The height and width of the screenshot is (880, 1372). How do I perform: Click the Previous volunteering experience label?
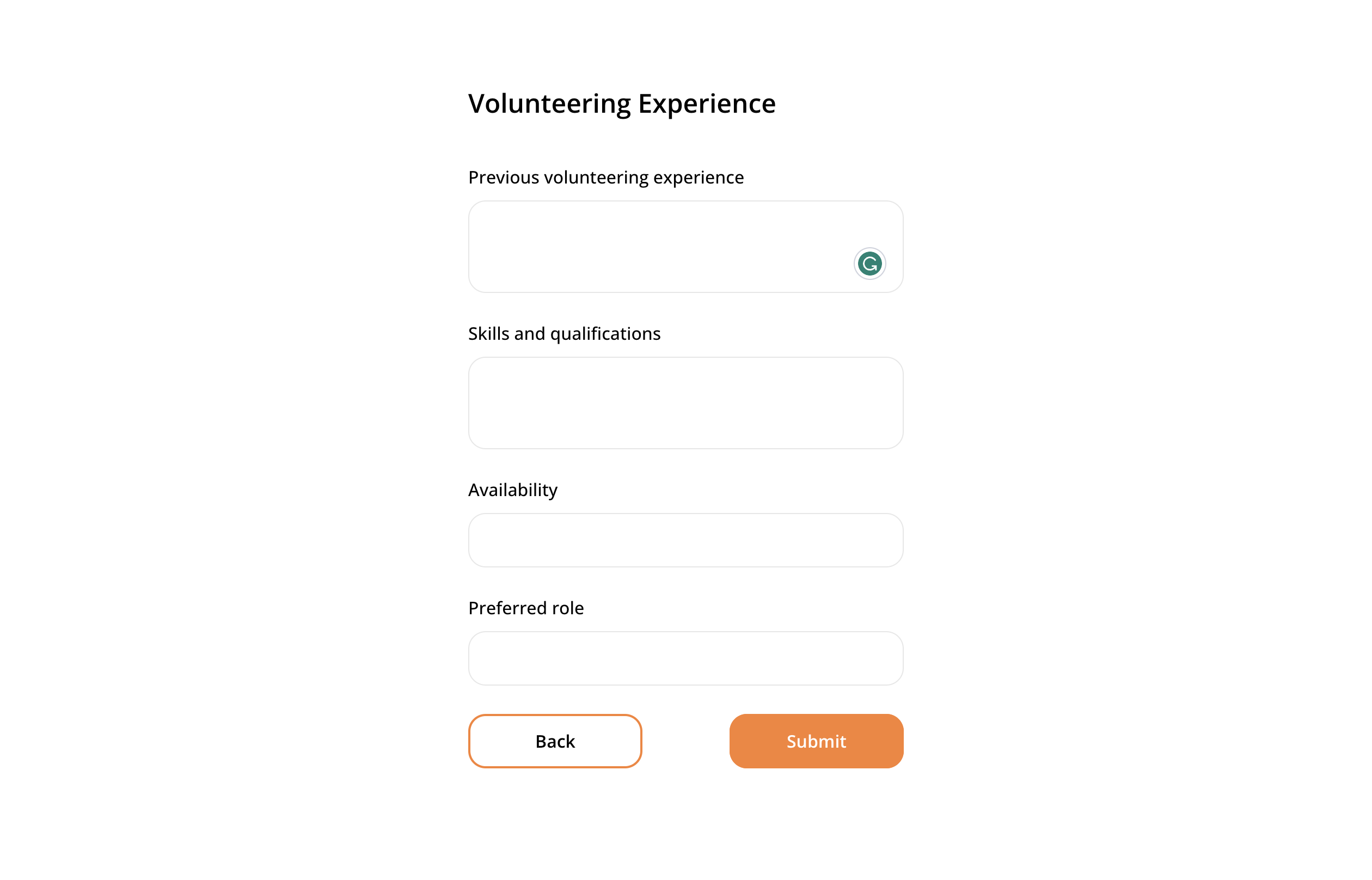[606, 177]
